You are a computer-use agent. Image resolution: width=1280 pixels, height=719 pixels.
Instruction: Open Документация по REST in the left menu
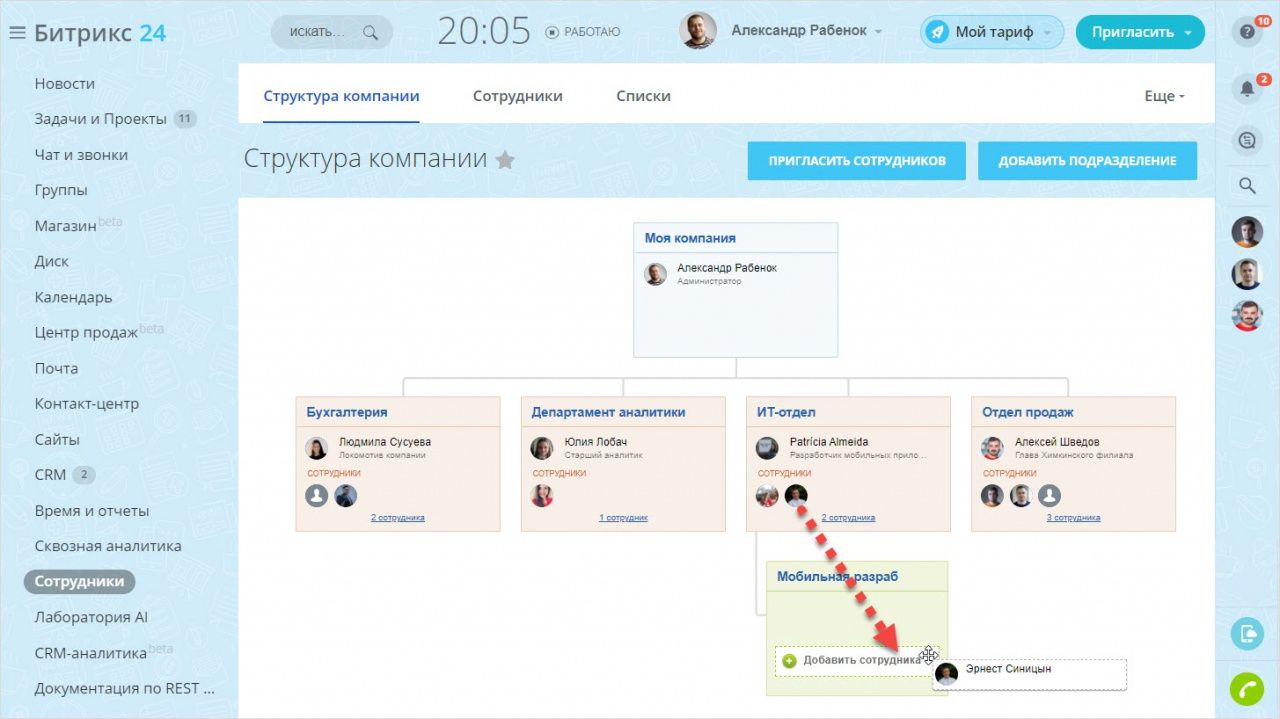124,688
